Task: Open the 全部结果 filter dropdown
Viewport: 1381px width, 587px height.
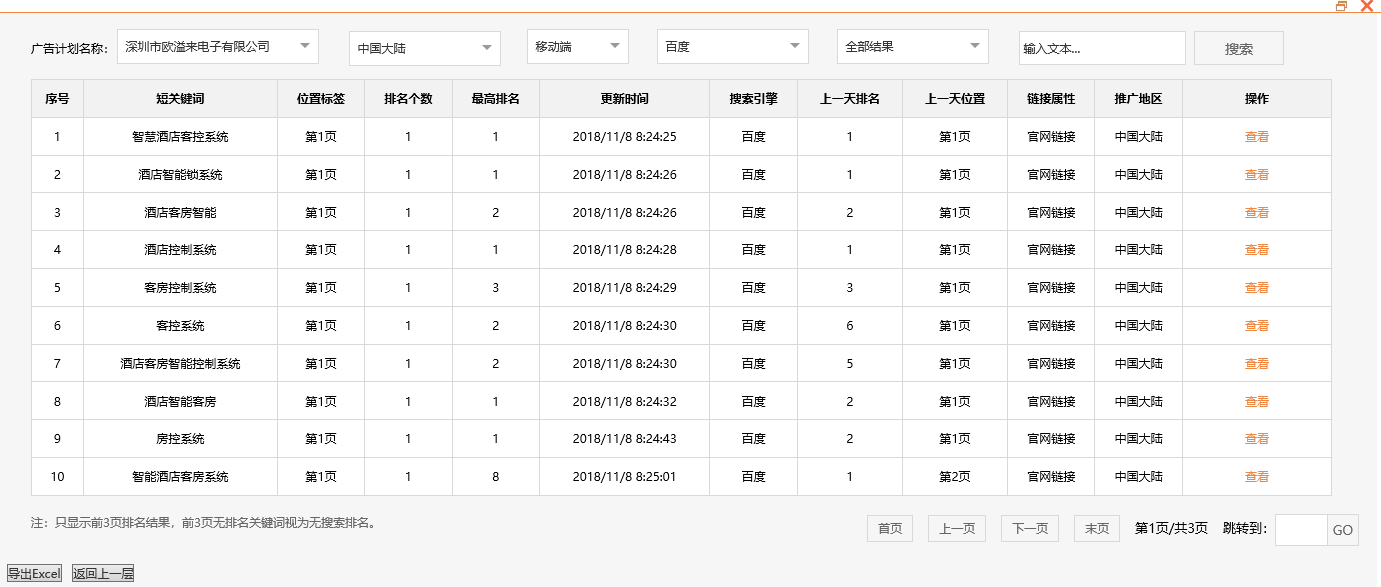Action: pos(911,46)
